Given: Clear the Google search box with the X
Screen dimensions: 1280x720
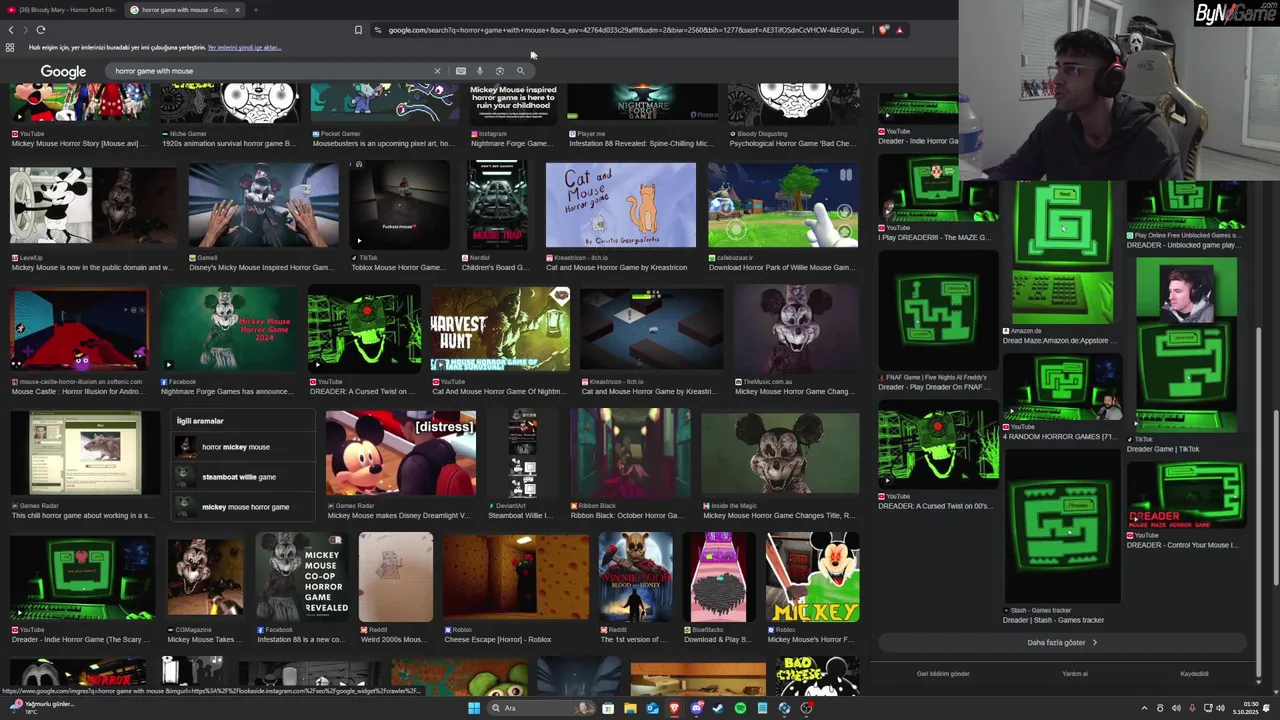Looking at the screenshot, I should pyautogui.click(x=437, y=71).
